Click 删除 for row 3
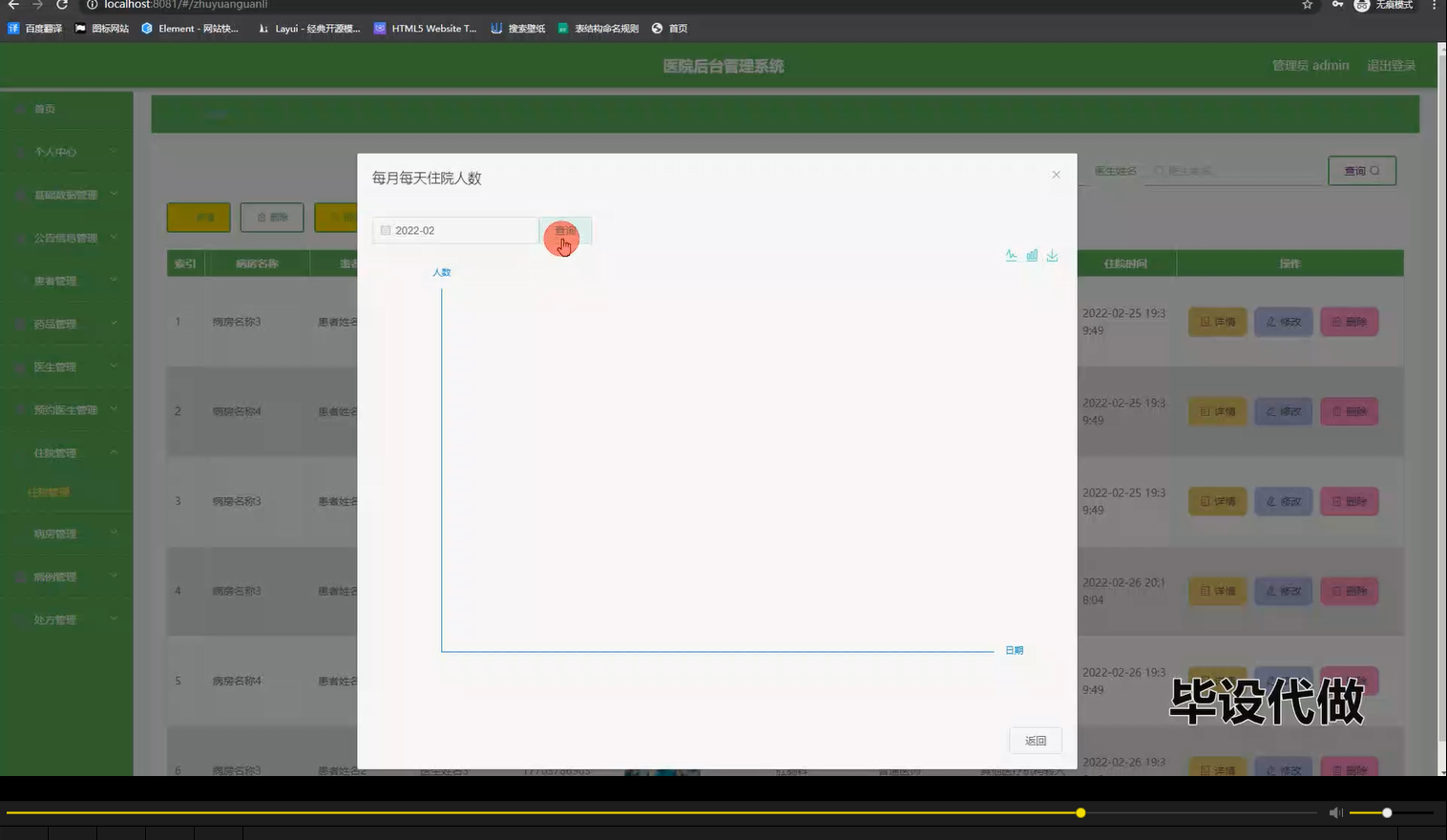This screenshot has width=1447, height=840. click(x=1350, y=501)
